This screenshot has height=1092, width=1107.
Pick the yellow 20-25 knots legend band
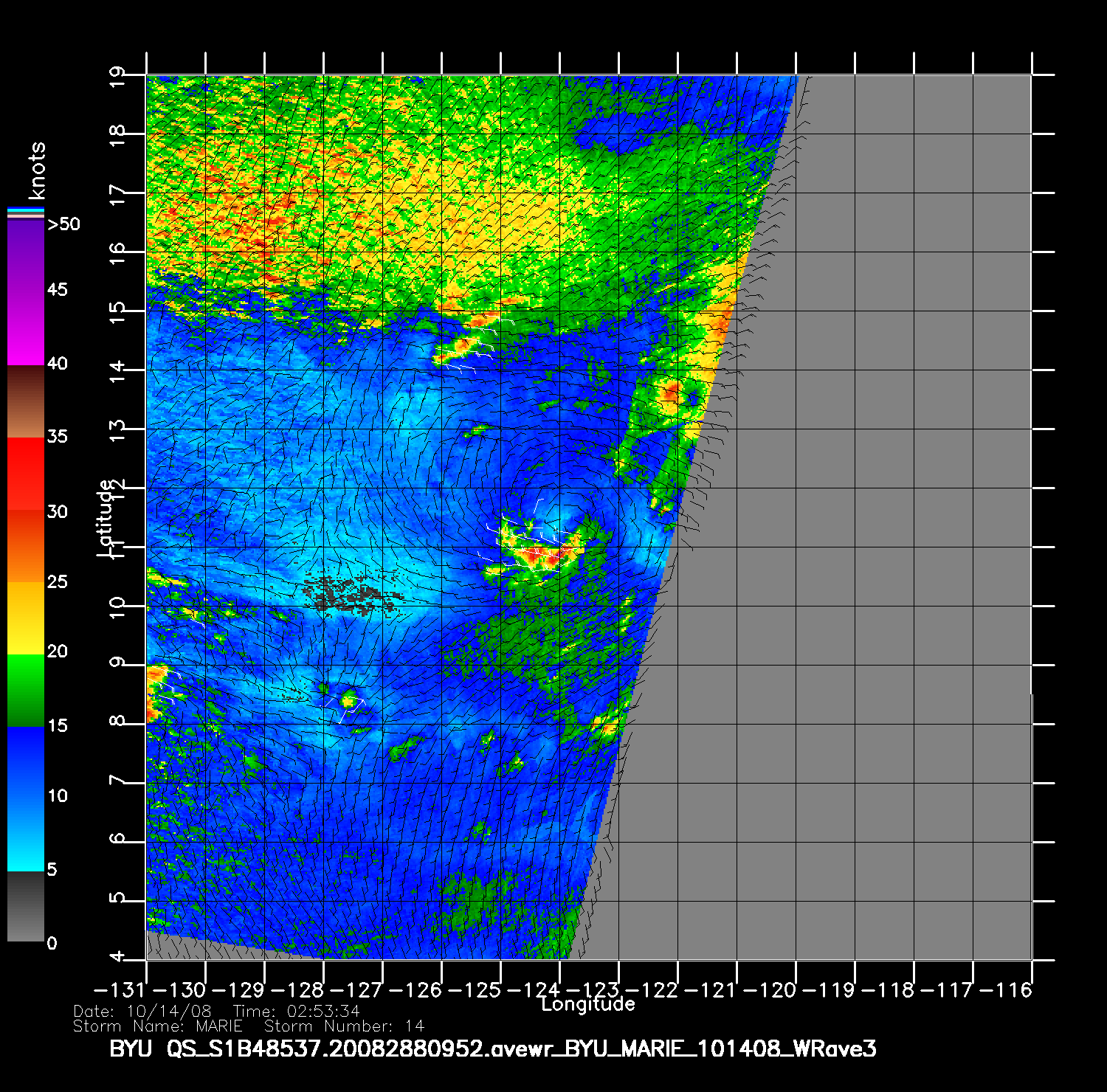26,618
